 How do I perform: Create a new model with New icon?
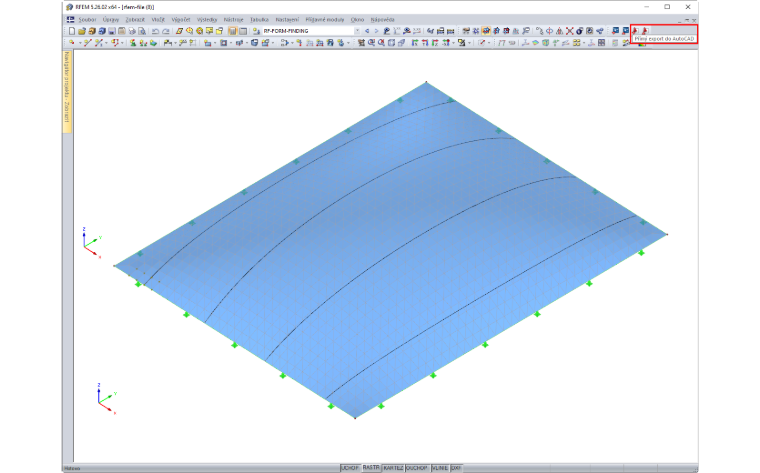72,31
